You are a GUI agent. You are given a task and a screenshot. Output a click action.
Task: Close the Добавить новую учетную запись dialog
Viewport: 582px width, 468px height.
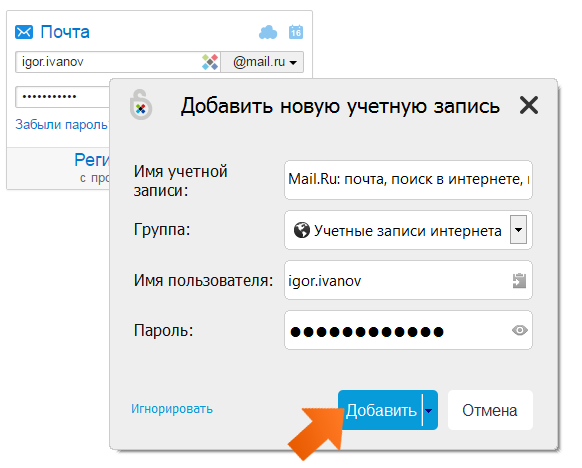pyautogui.click(x=529, y=105)
